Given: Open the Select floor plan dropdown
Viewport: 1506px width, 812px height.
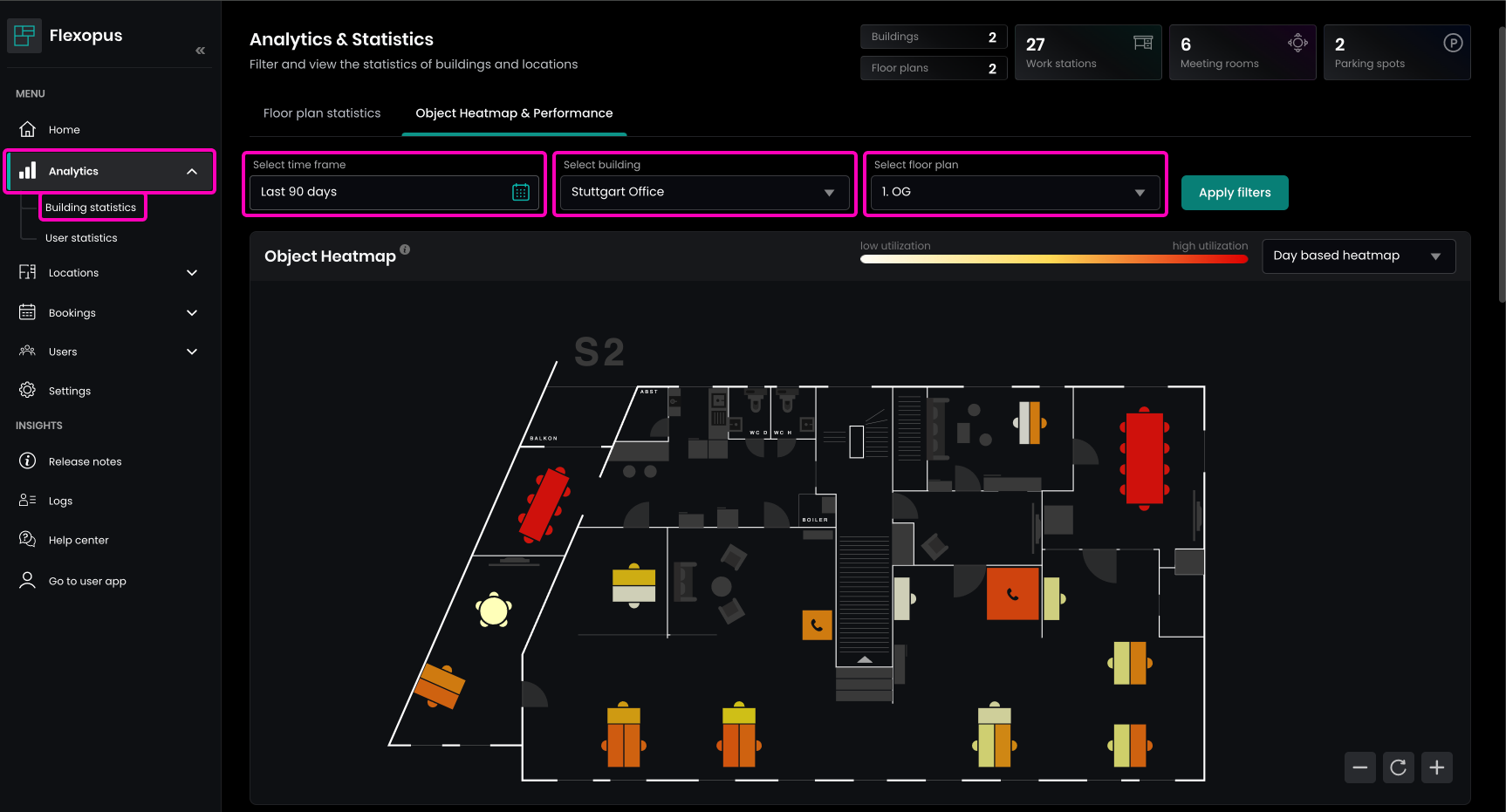Looking at the screenshot, I should click(1015, 193).
